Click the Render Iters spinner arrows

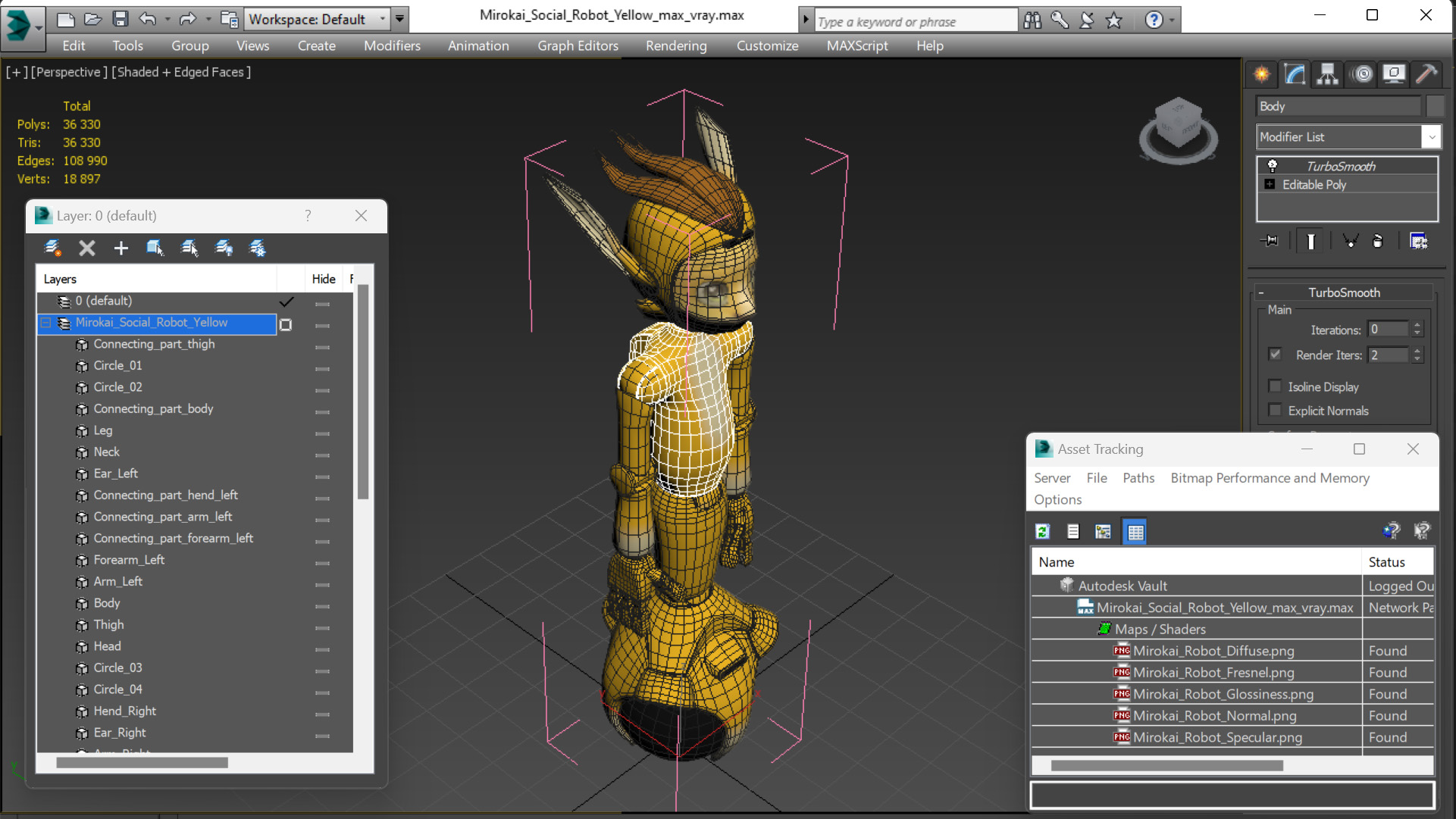point(1417,355)
